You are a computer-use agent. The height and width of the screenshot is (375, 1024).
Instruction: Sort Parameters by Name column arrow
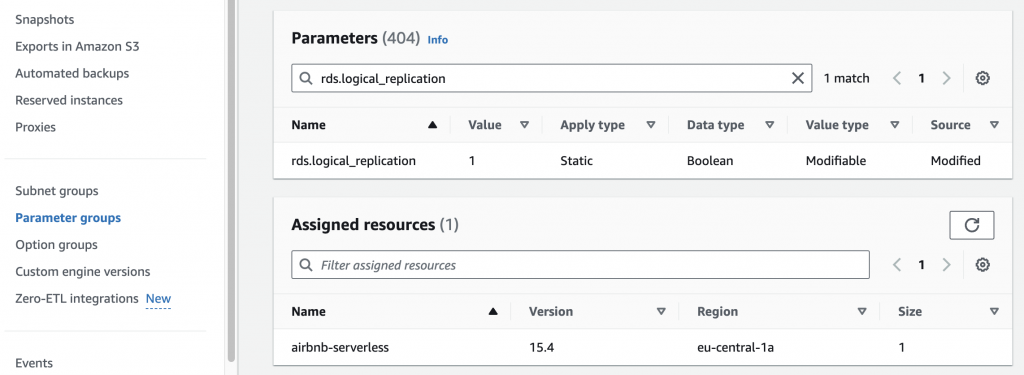click(x=432, y=125)
